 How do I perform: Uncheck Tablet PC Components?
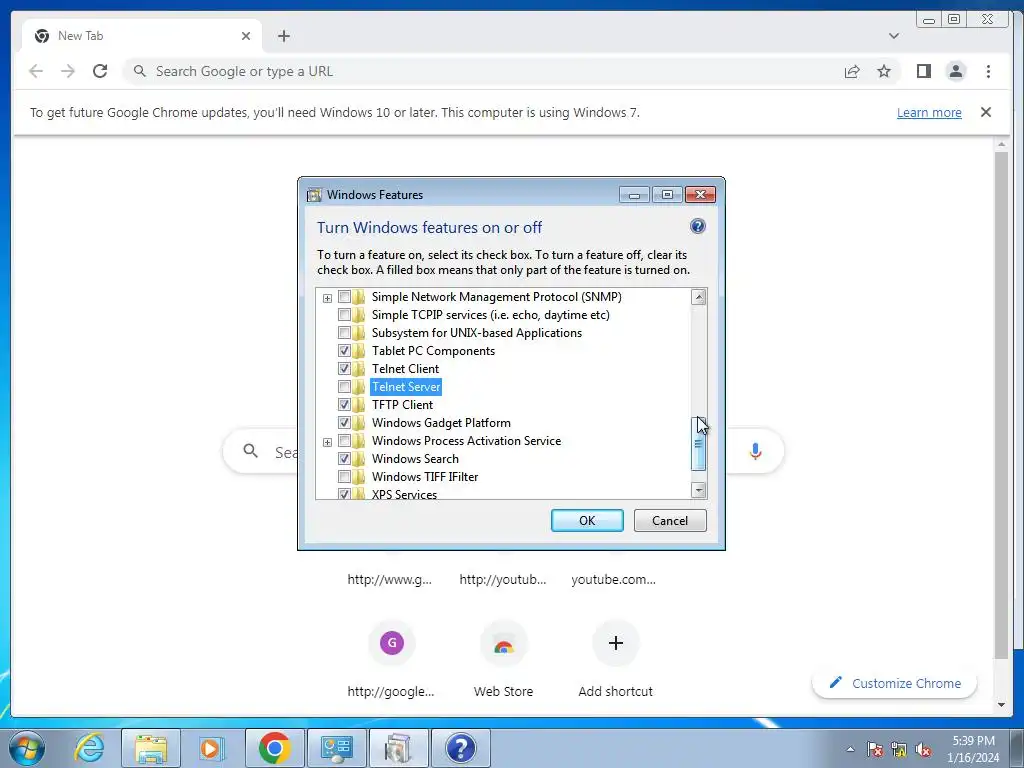click(x=344, y=351)
